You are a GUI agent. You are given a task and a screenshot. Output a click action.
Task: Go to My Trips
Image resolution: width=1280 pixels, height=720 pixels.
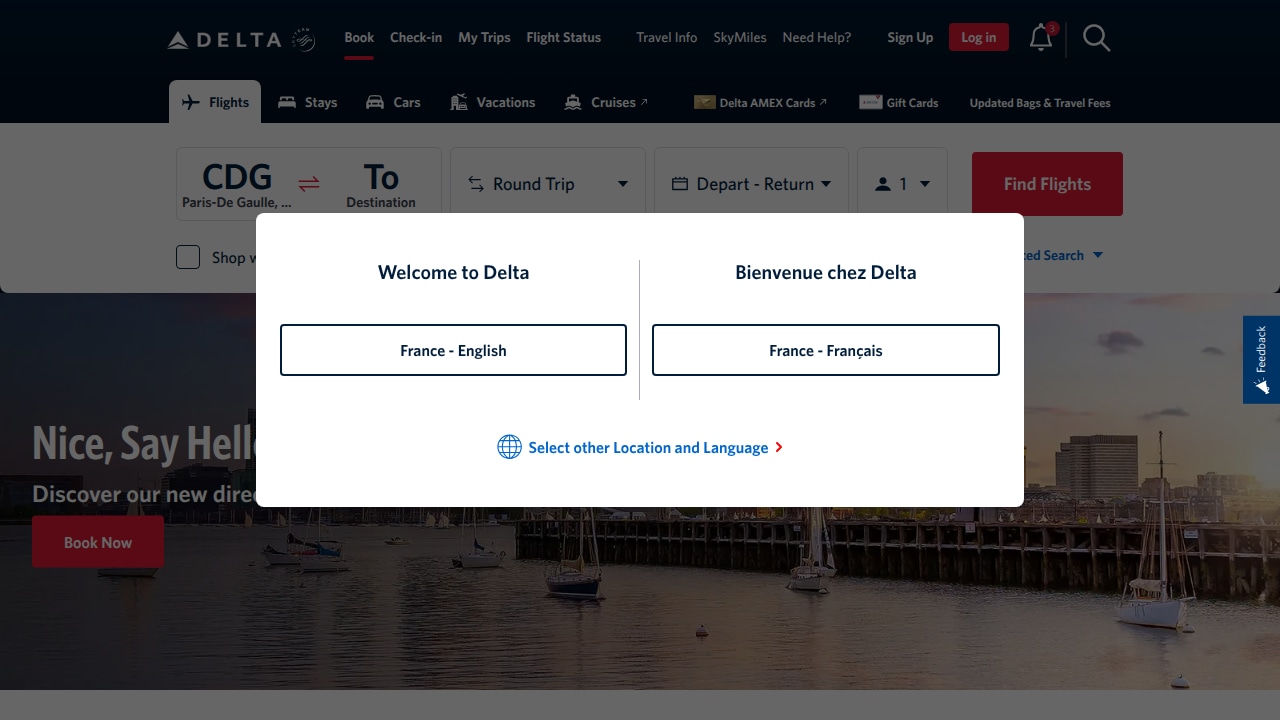tap(484, 38)
